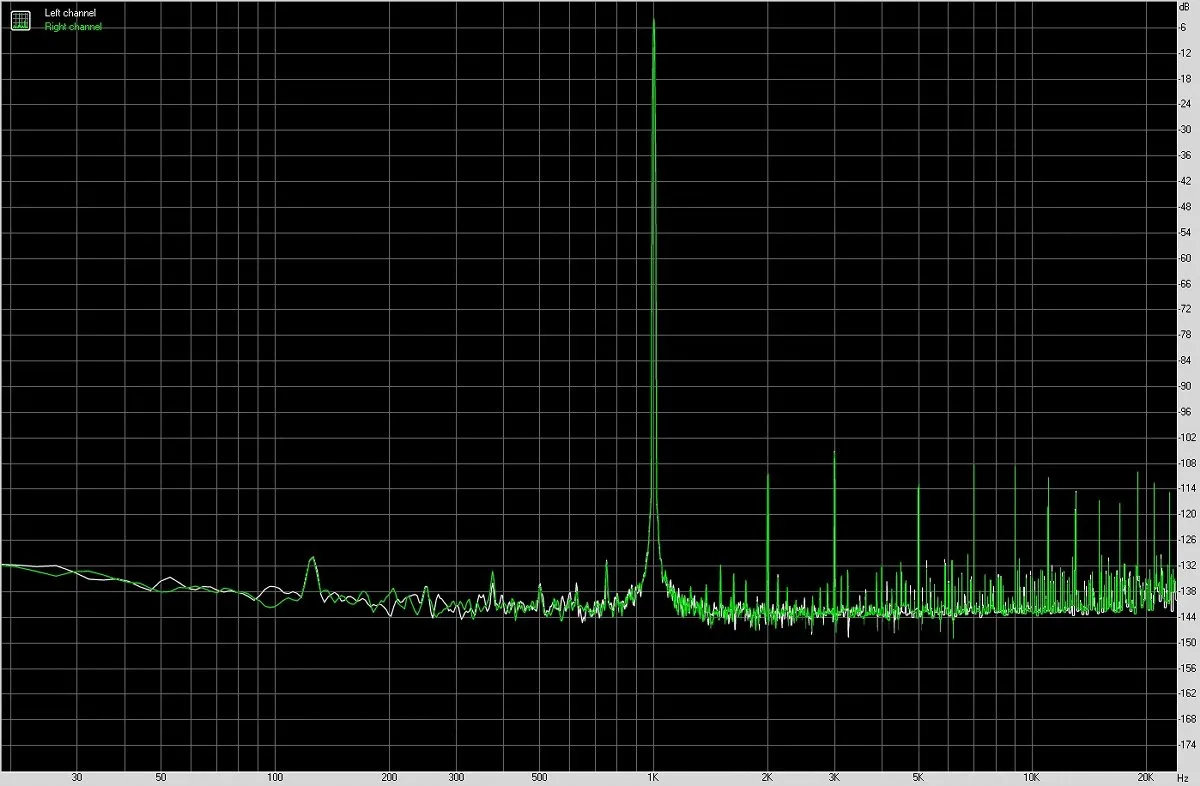
Task: Click the "-60" dB scale label
Action: (x=1186, y=258)
